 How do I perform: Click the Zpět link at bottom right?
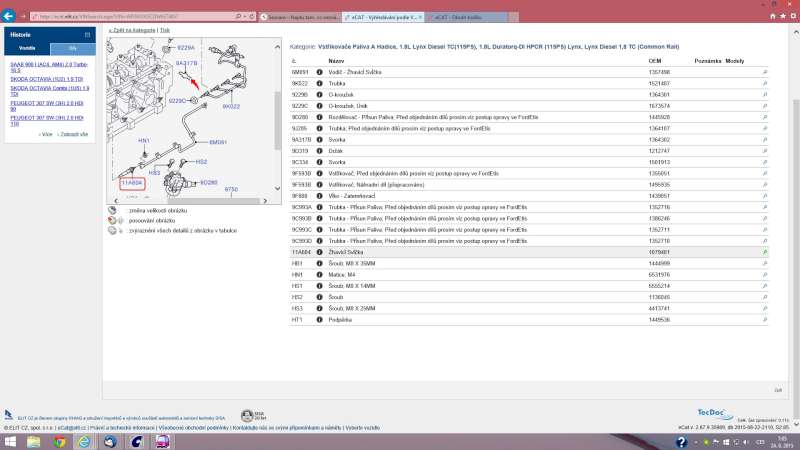[777, 390]
